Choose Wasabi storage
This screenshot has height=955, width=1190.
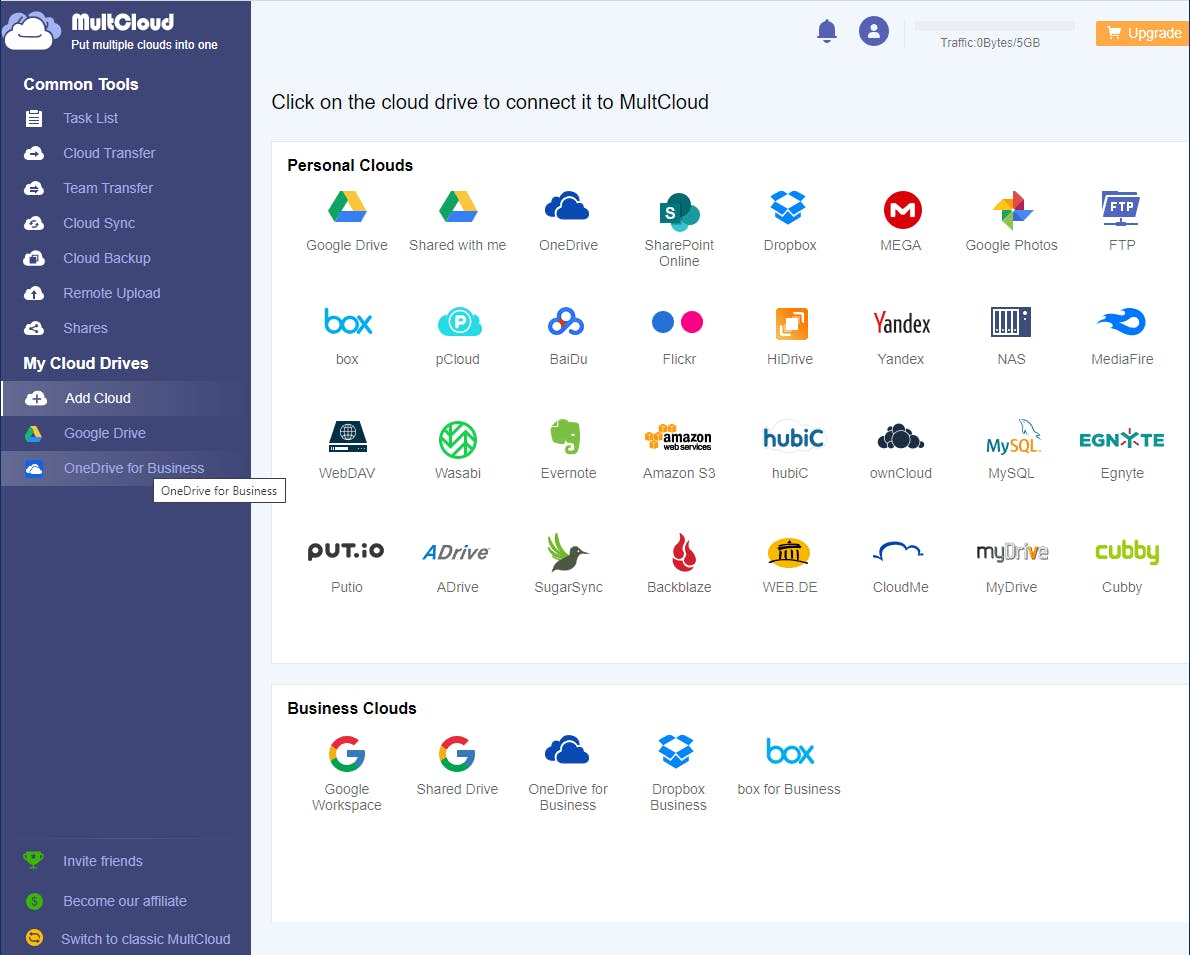point(458,449)
